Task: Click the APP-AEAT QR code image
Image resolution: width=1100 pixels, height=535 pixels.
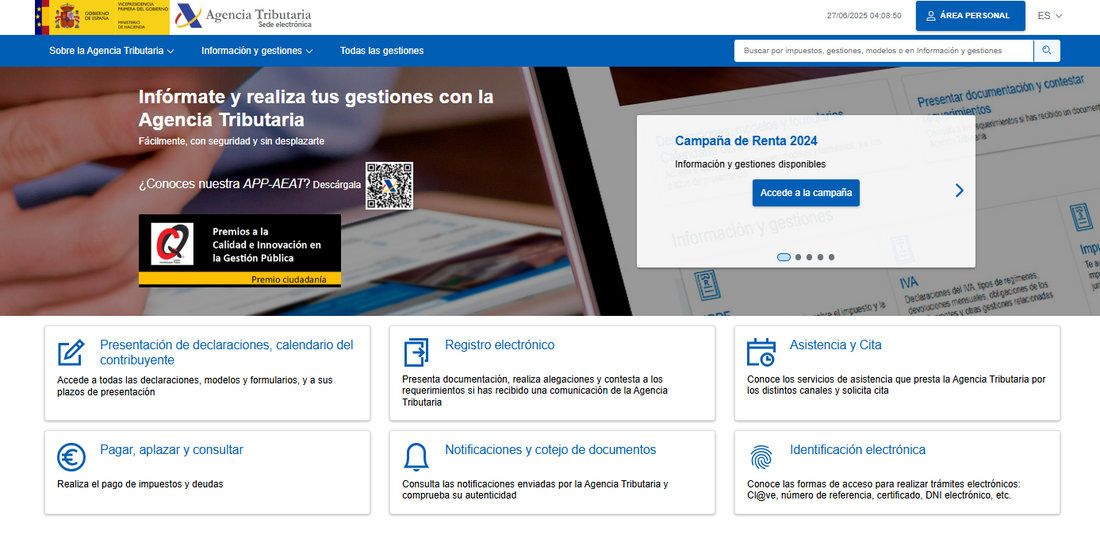Action: 389,186
